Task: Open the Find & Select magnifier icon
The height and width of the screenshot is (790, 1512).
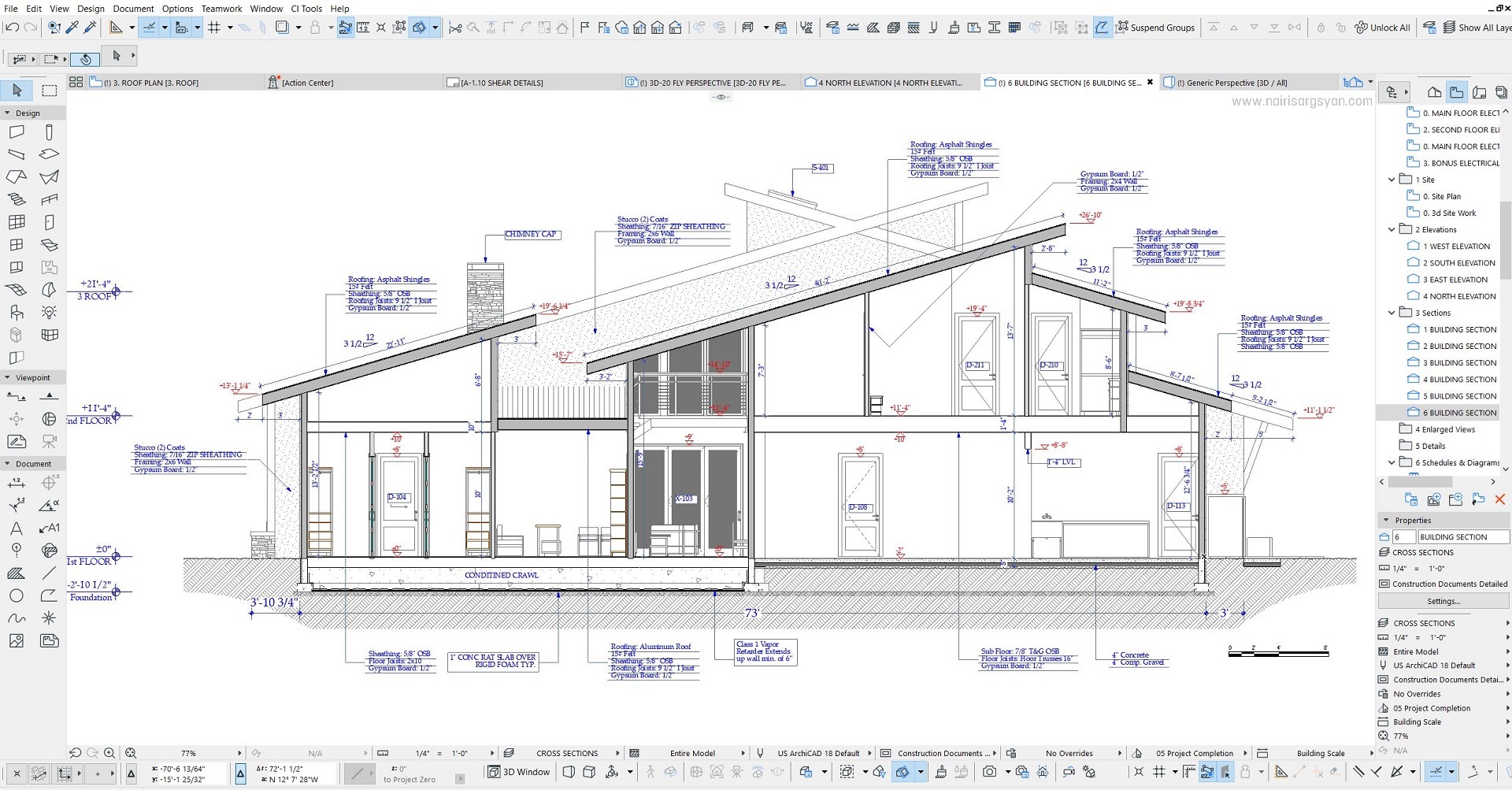Action: pyautogui.click(x=54, y=28)
